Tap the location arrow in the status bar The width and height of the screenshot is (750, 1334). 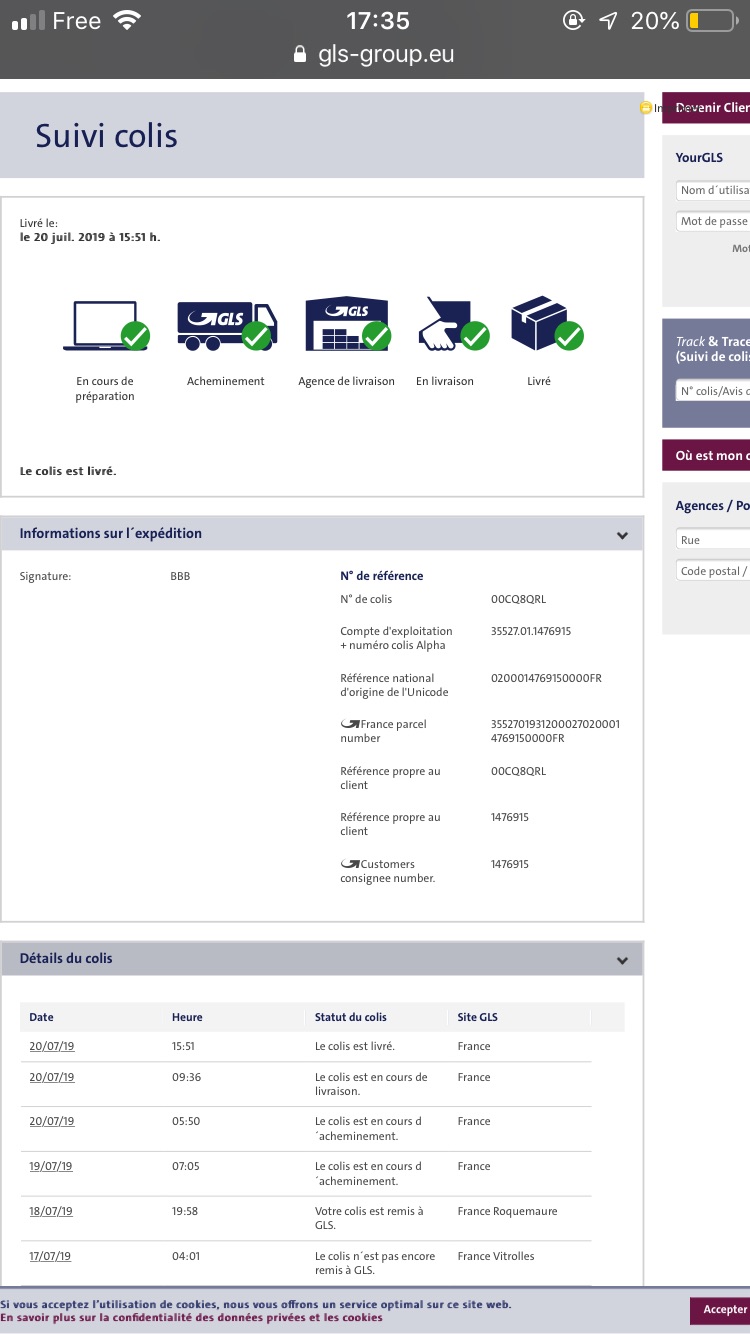point(608,20)
